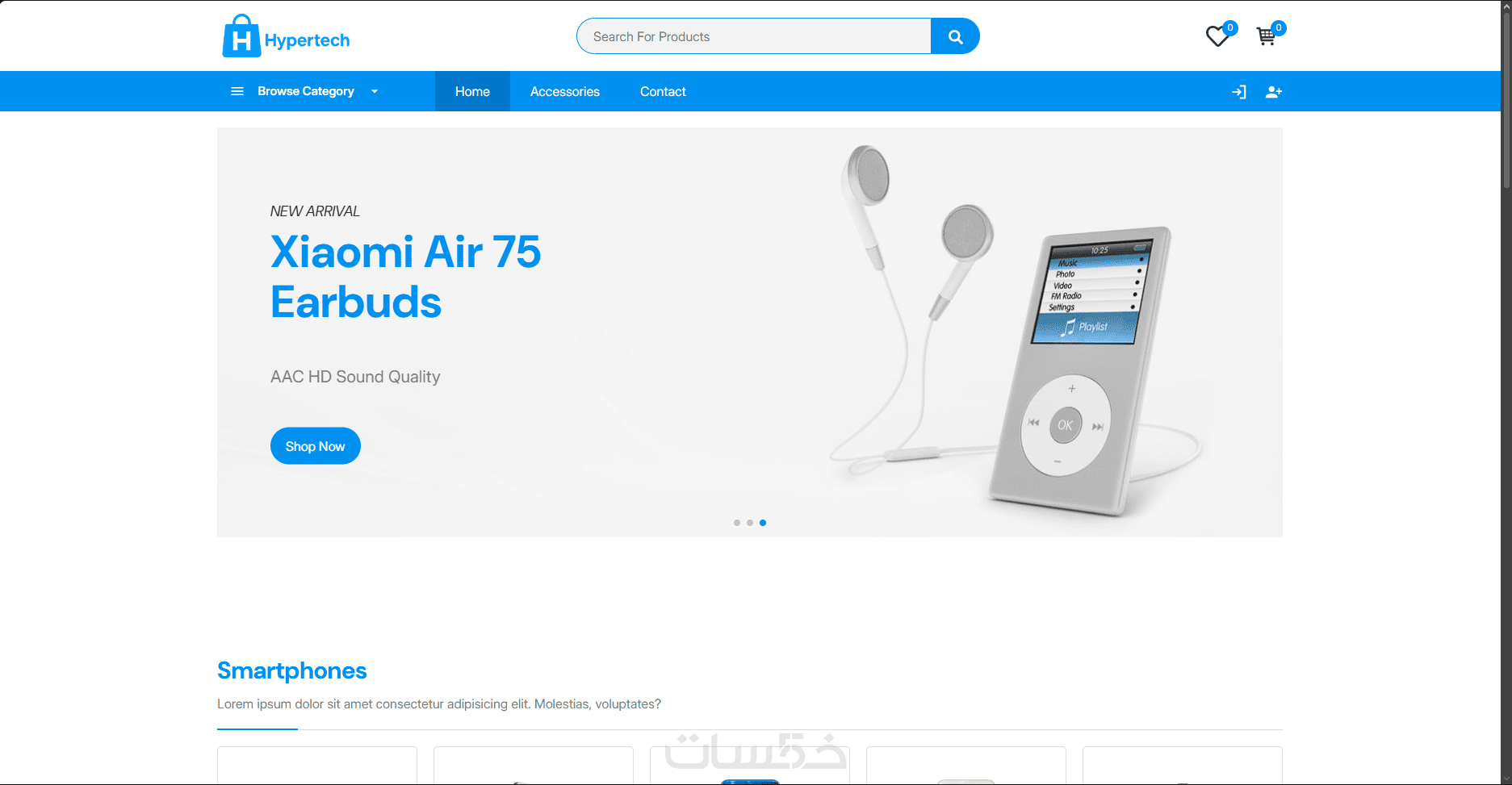This screenshot has width=1512, height=785.
Task: Open the Accessories menu item
Action: pyautogui.click(x=565, y=91)
